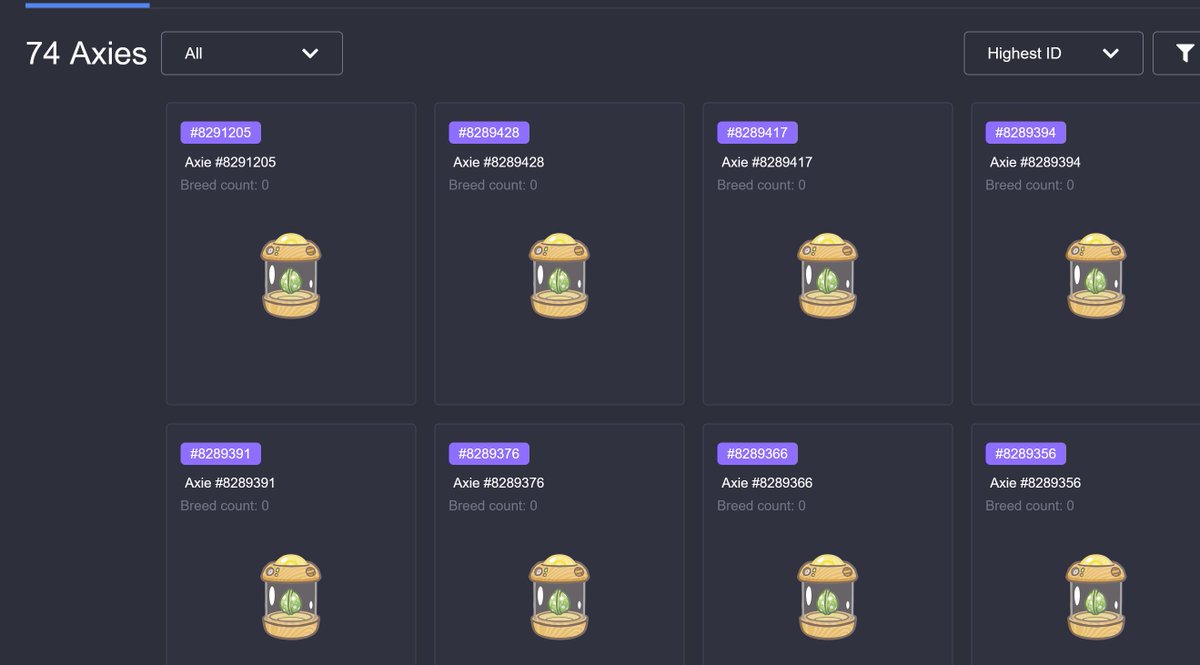
Task: Click egg image of Axie #8289356
Action: pyautogui.click(x=1096, y=596)
